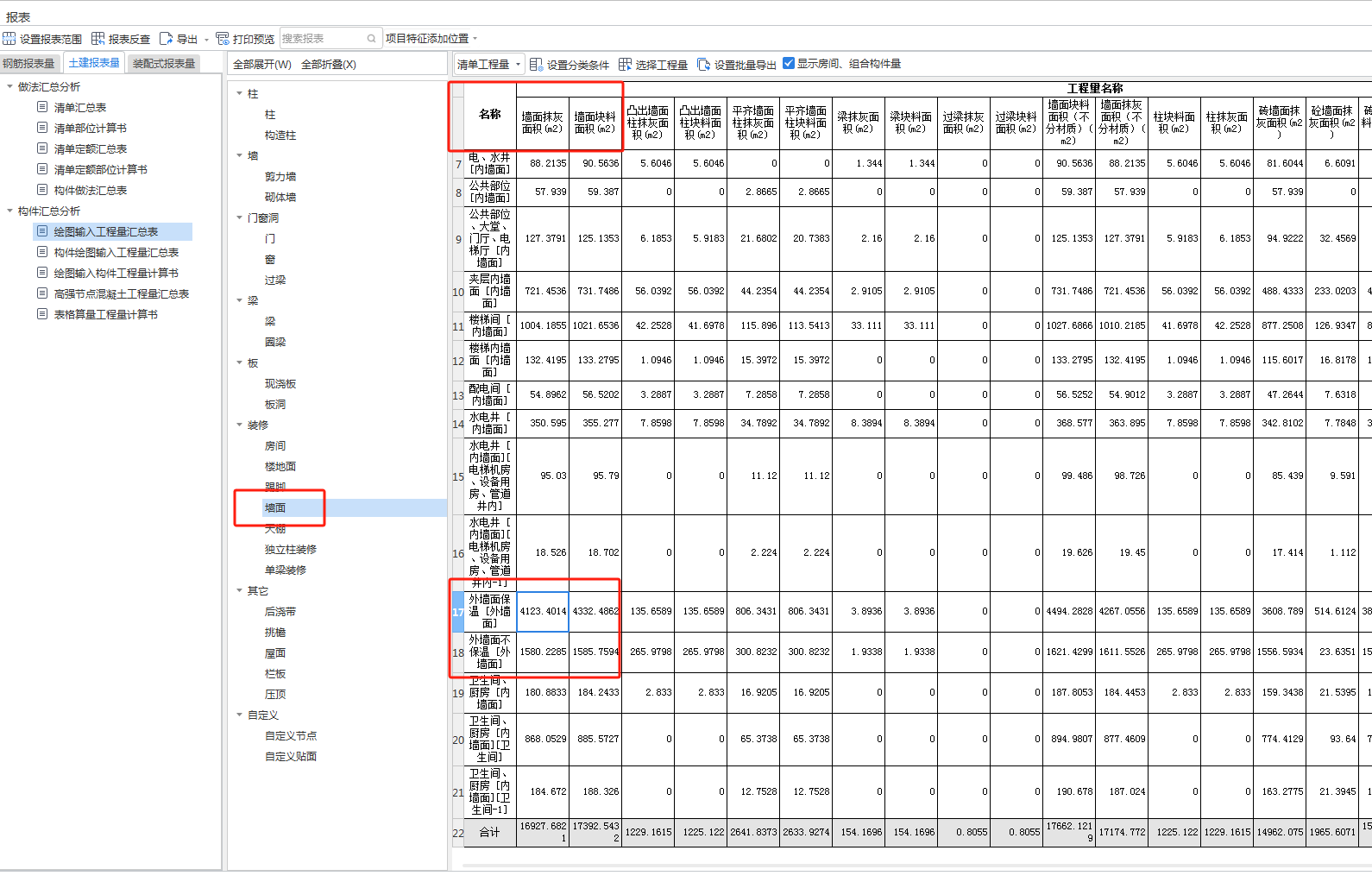This screenshot has height=882, width=1372.
Task: Click the 名称 column header
Action: pyautogui.click(x=490, y=115)
